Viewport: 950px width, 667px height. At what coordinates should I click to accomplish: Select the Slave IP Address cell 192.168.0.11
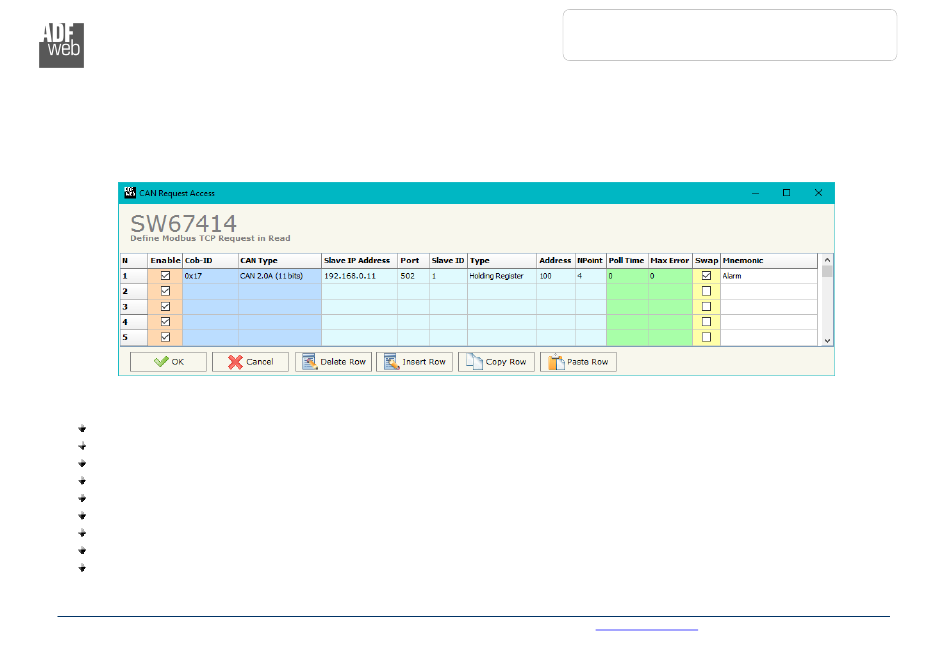358,276
